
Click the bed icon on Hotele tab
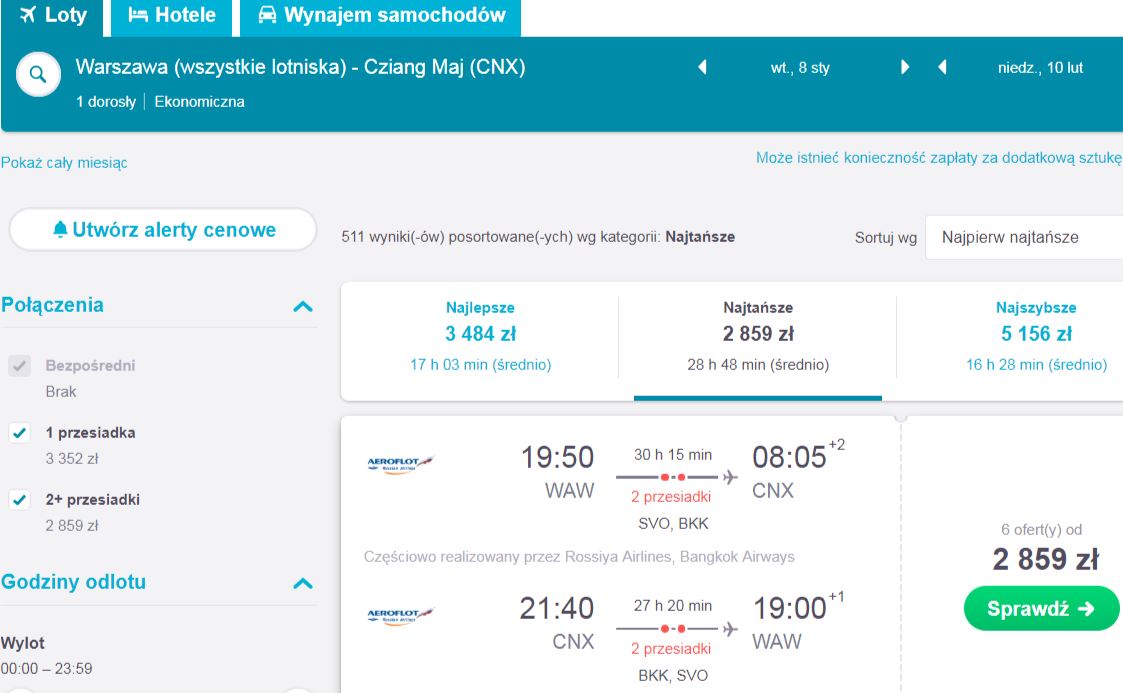point(138,15)
